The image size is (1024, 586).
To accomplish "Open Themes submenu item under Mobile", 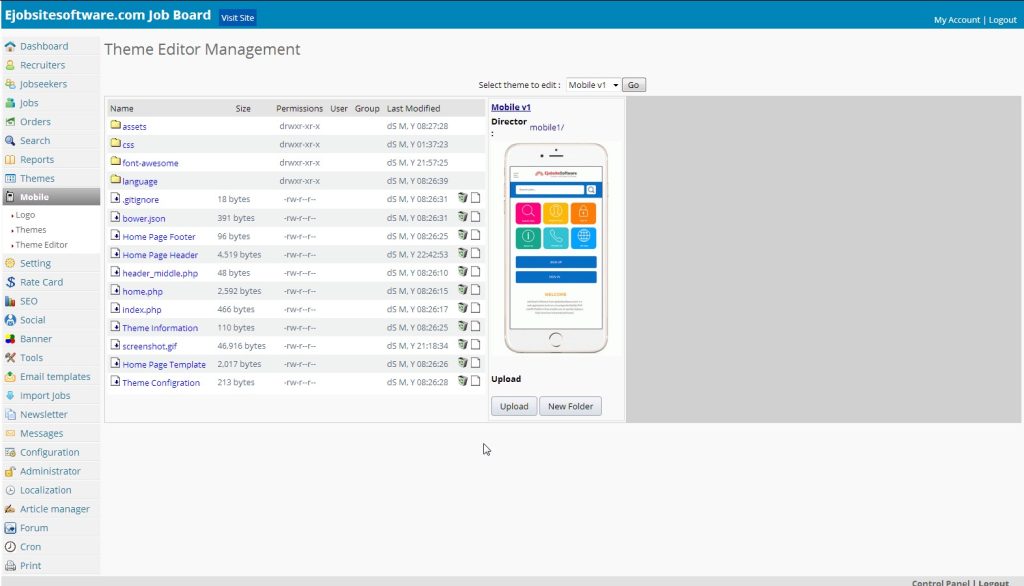I will click(x=31, y=230).
